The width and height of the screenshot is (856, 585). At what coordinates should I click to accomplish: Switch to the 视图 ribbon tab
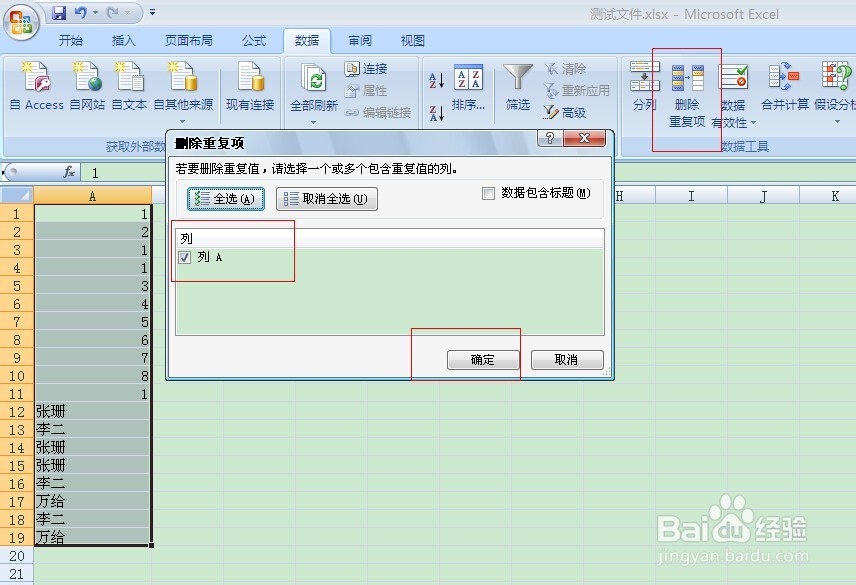click(x=411, y=40)
